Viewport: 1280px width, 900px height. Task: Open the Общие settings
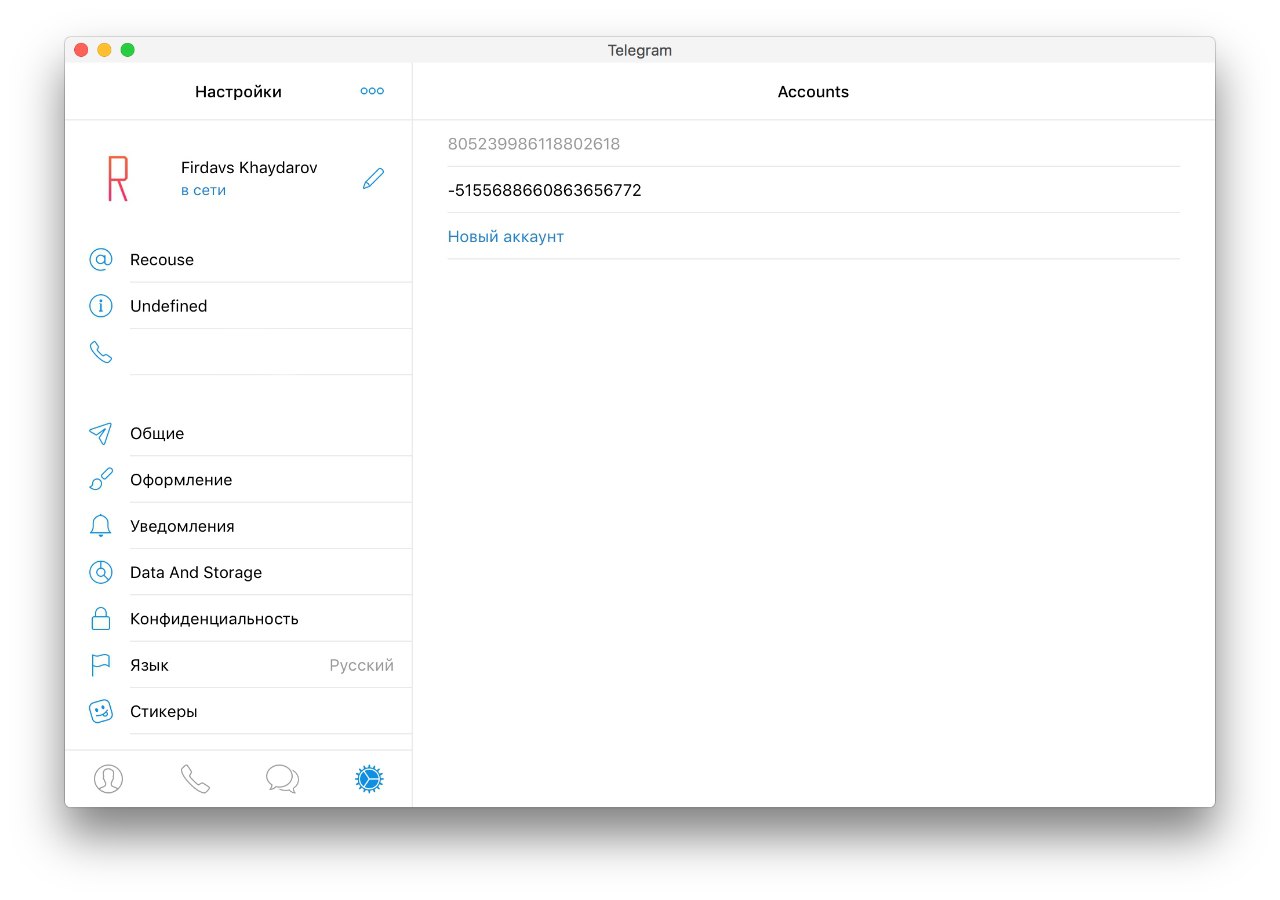[239, 433]
